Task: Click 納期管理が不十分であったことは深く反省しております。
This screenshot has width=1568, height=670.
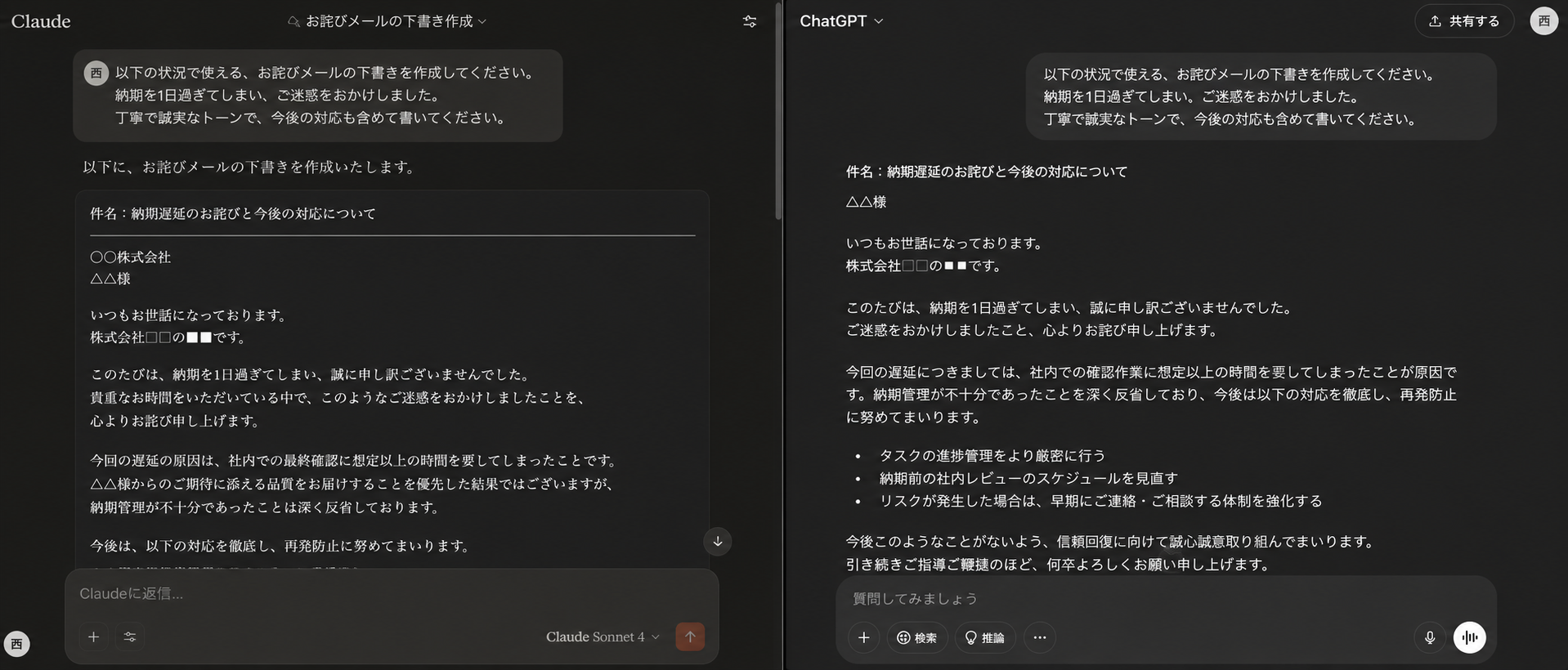Action: pos(267,507)
